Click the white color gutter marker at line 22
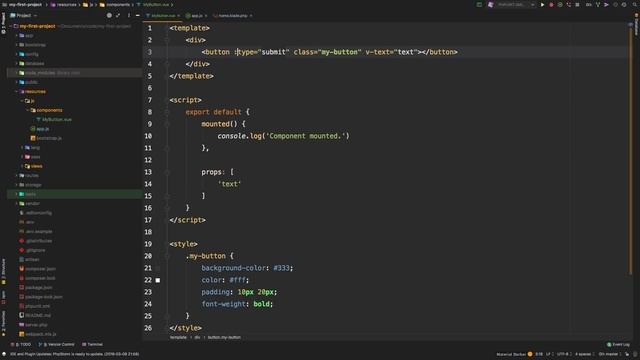This screenshot has height=360, width=640. coord(158,280)
